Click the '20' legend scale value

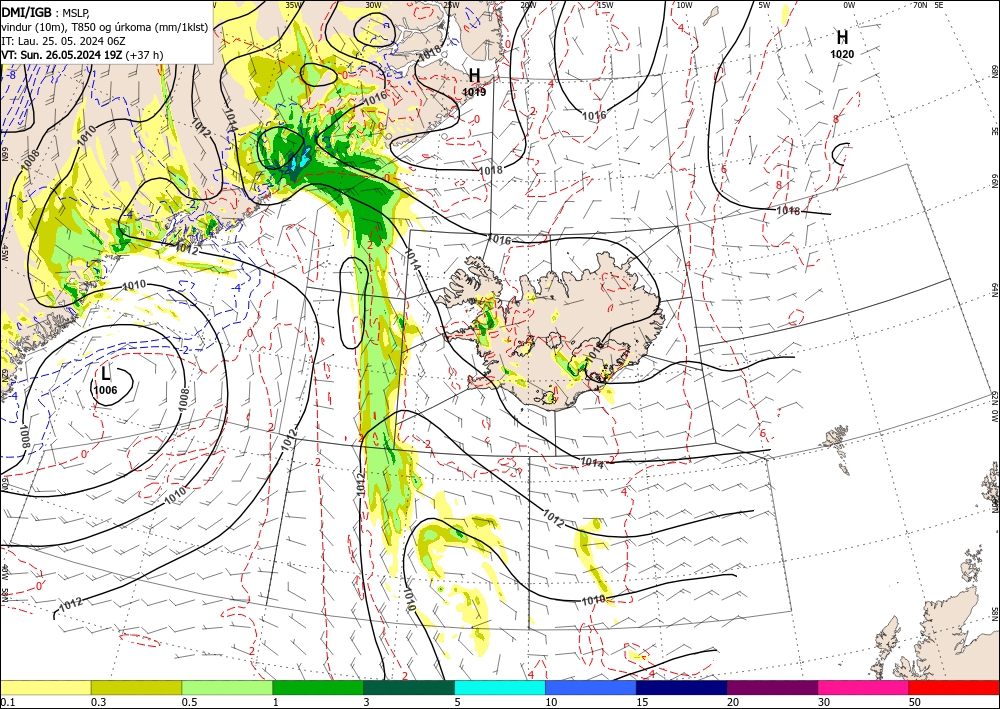click(733, 702)
